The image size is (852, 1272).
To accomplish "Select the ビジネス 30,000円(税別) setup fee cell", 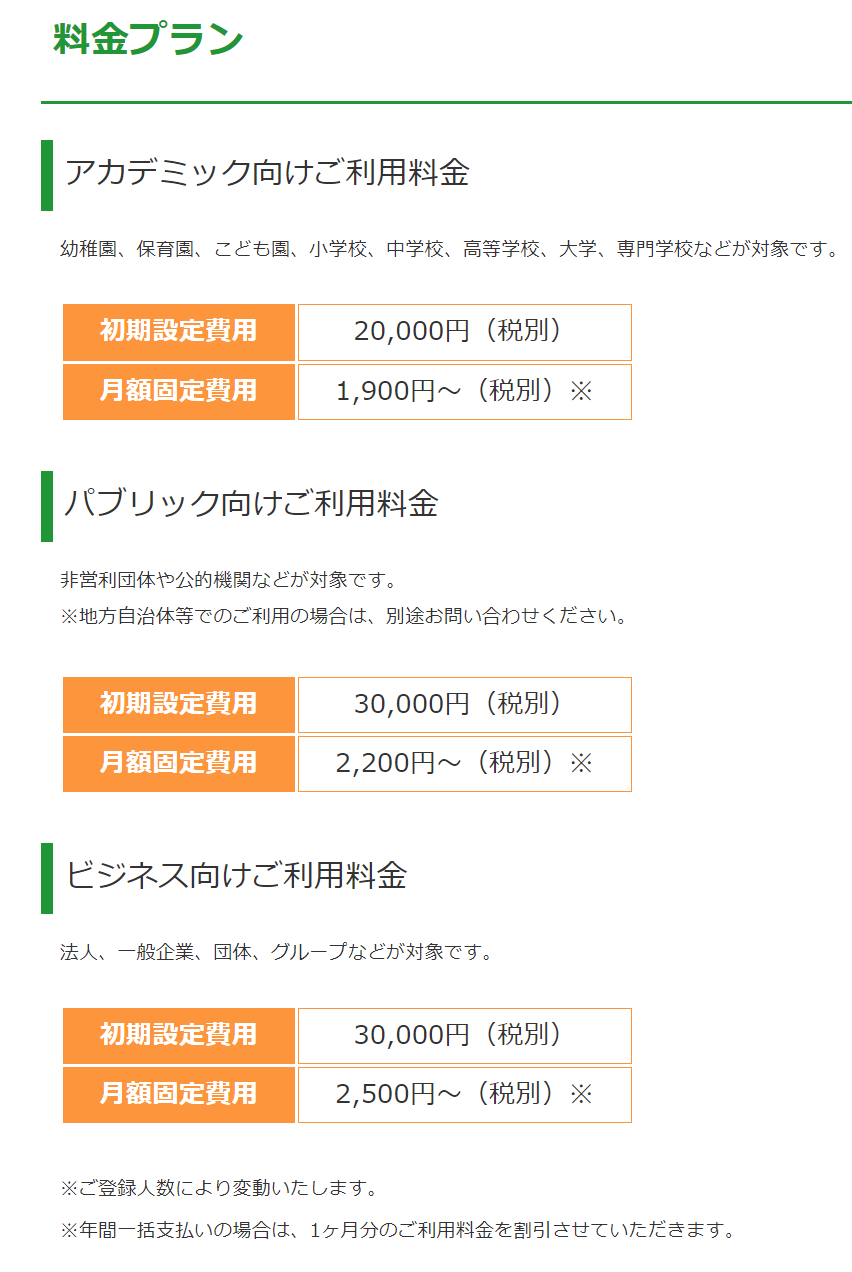I will pyautogui.click(x=465, y=1035).
